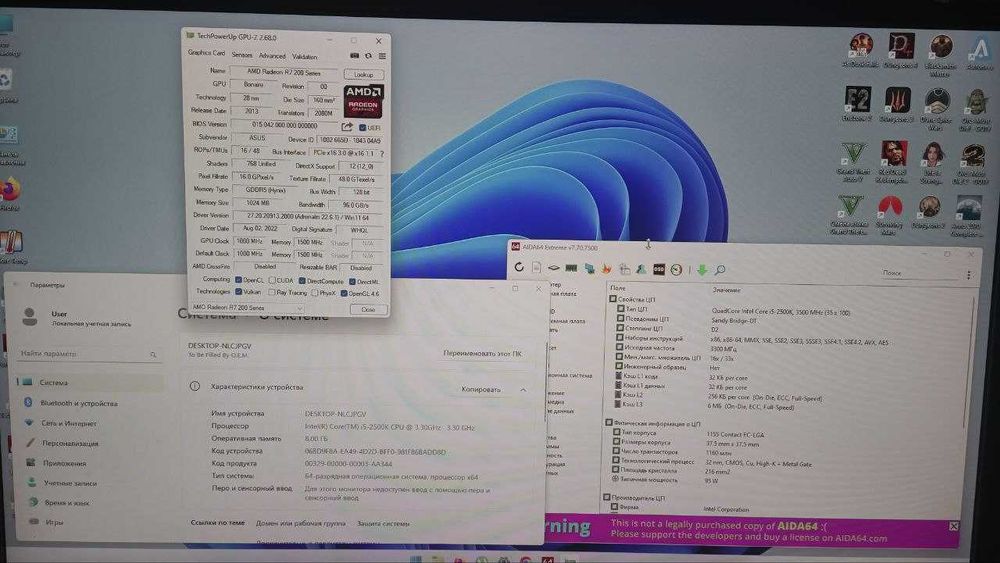Toggle the PhysX checkbox
The height and width of the screenshot is (563, 1000).
click(314, 293)
